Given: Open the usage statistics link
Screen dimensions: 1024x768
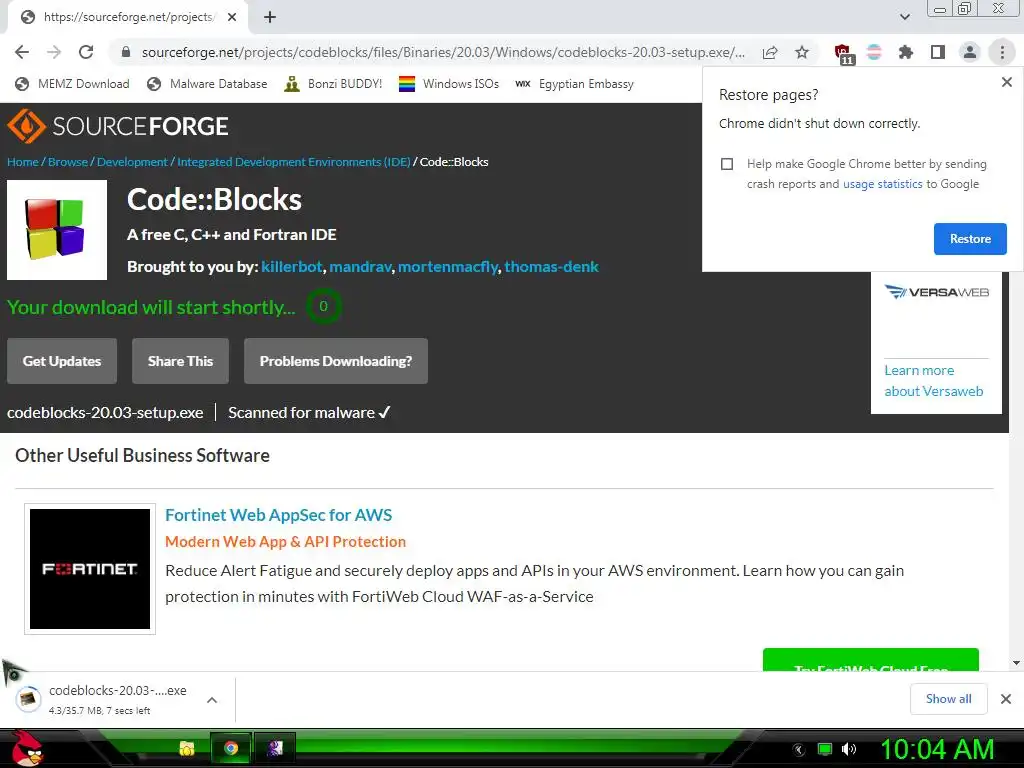Looking at the screenshot, I should pos(882,184).
